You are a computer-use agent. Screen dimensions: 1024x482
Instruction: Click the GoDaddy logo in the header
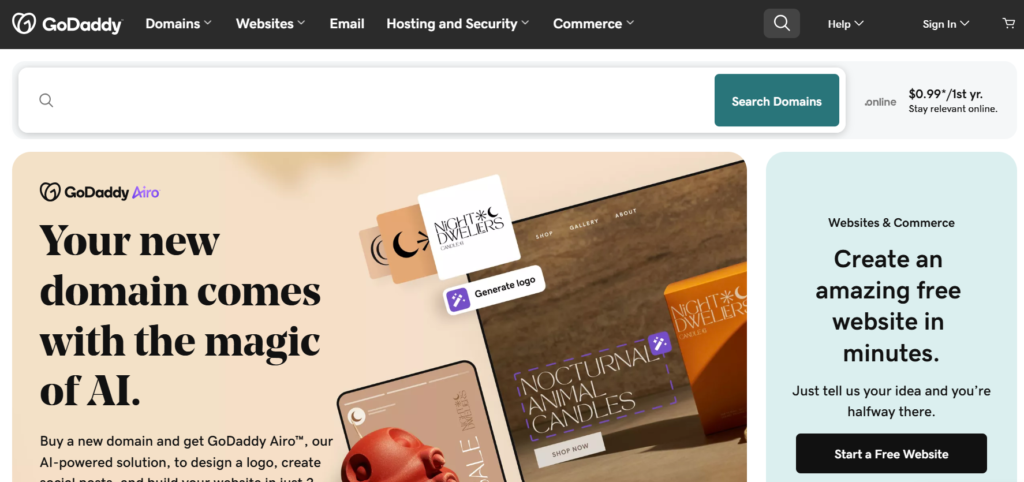67,24
